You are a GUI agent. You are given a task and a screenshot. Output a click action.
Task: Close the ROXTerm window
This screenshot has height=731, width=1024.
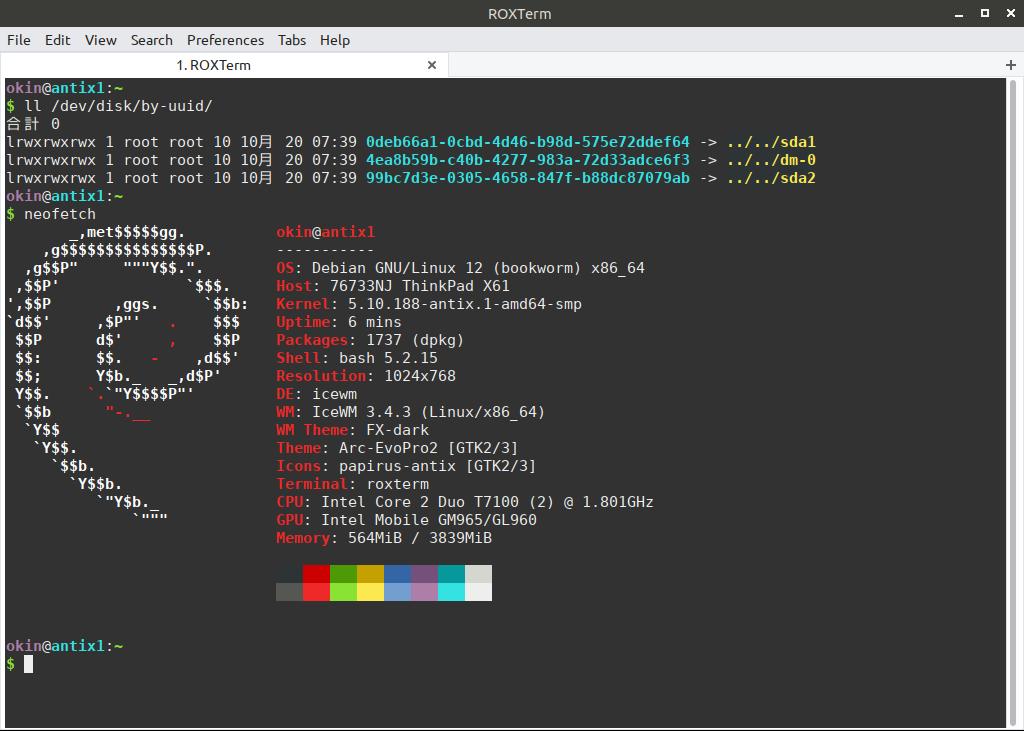coord(1011,13)
